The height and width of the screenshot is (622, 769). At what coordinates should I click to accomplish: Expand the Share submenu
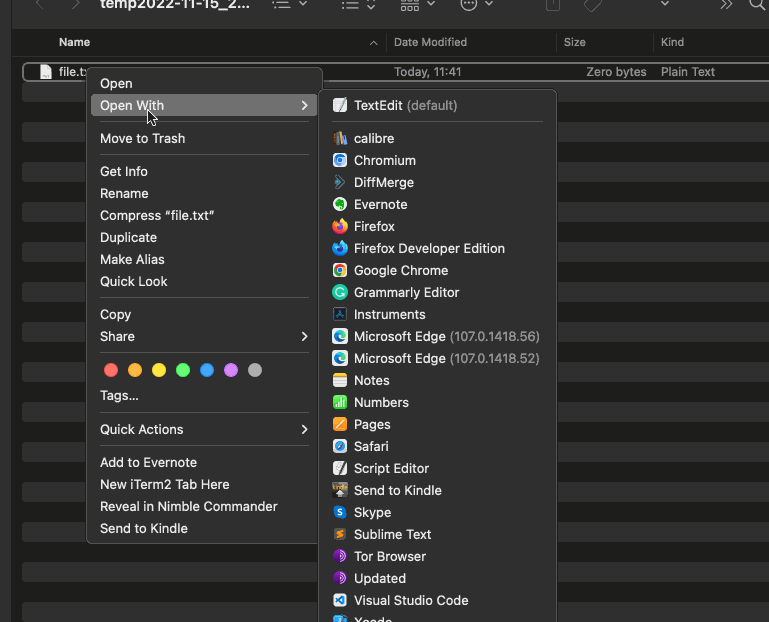point(204,337)
